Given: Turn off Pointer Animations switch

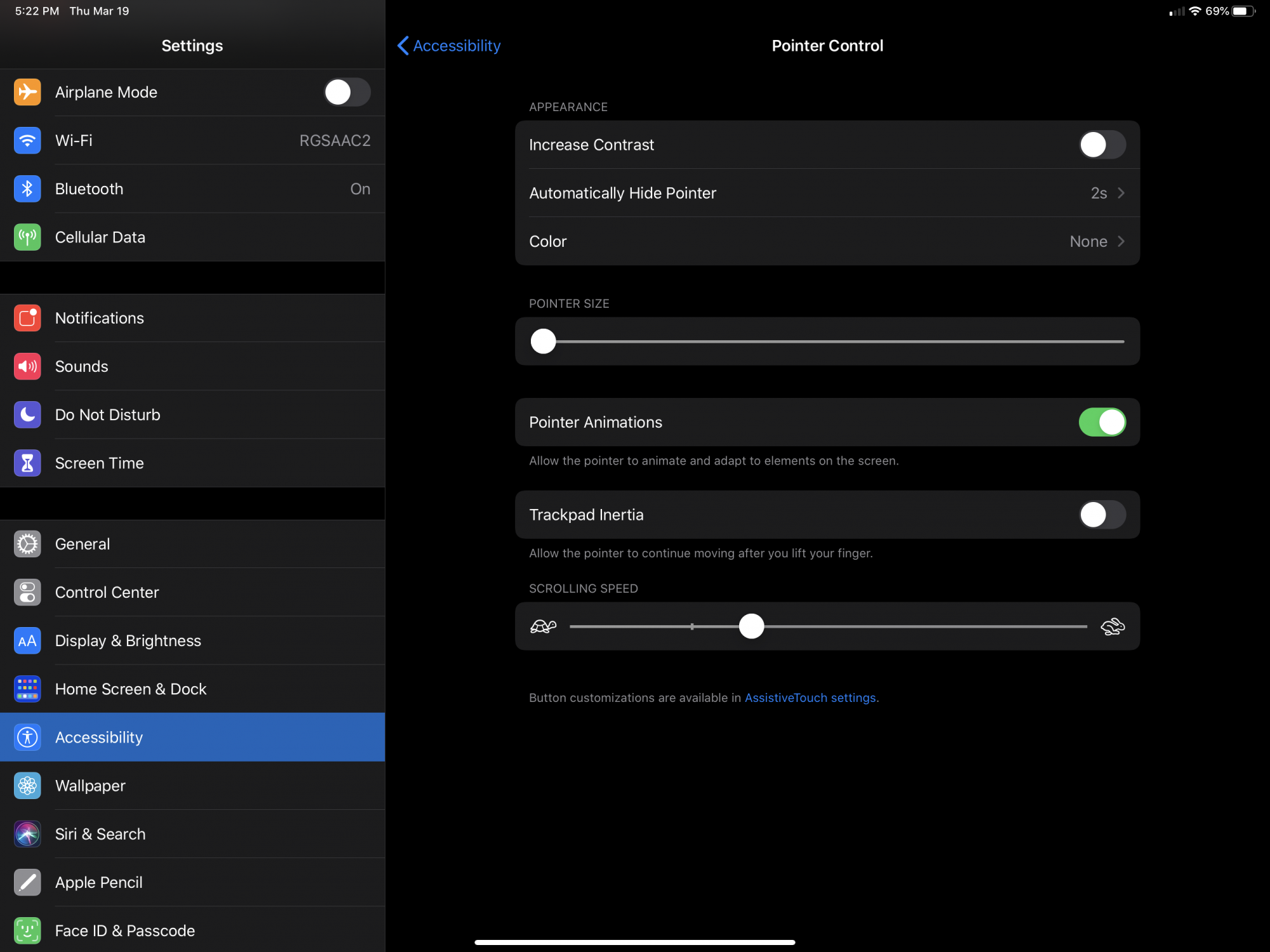Looking at the screenshot, I should 1102,422.
